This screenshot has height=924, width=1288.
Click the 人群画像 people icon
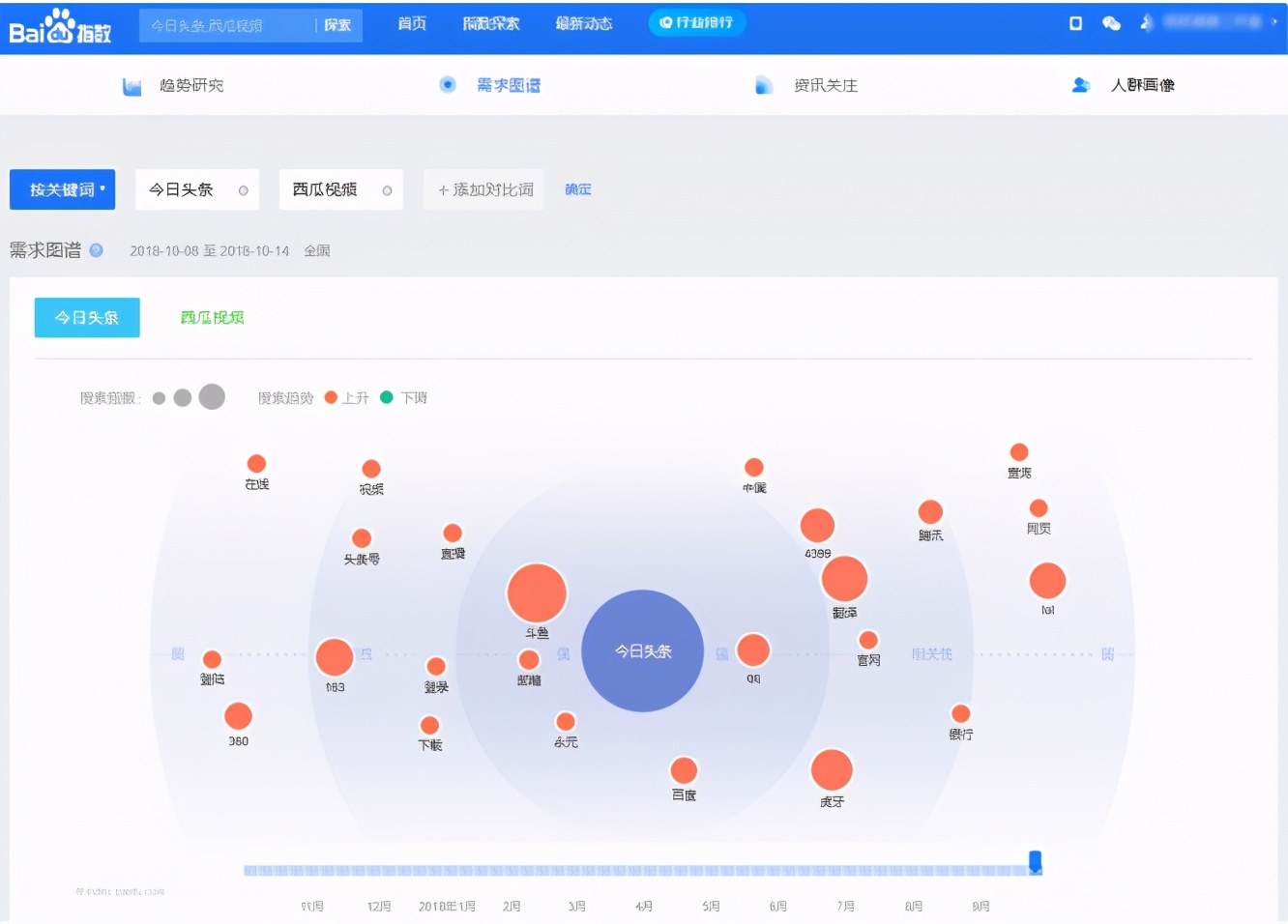(1081, 85)
